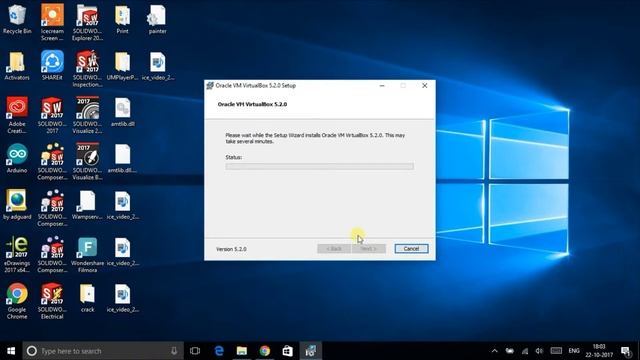Viewport: 640px width, 360px height.
Task: Click the VirtualBox installer taskbar button
Action: [311, 351]
